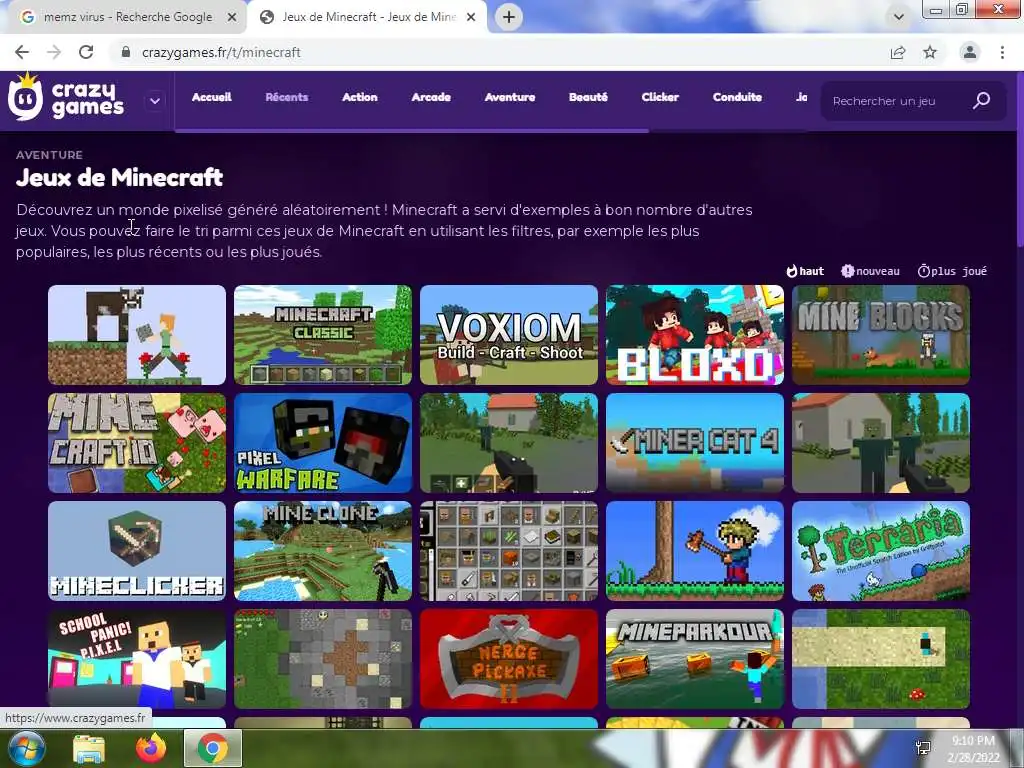Click the taskbar clock showing 9:10 PM
Image resolution: width=1024 pixels, height=768 pixels.
click(x=974, y=749)
